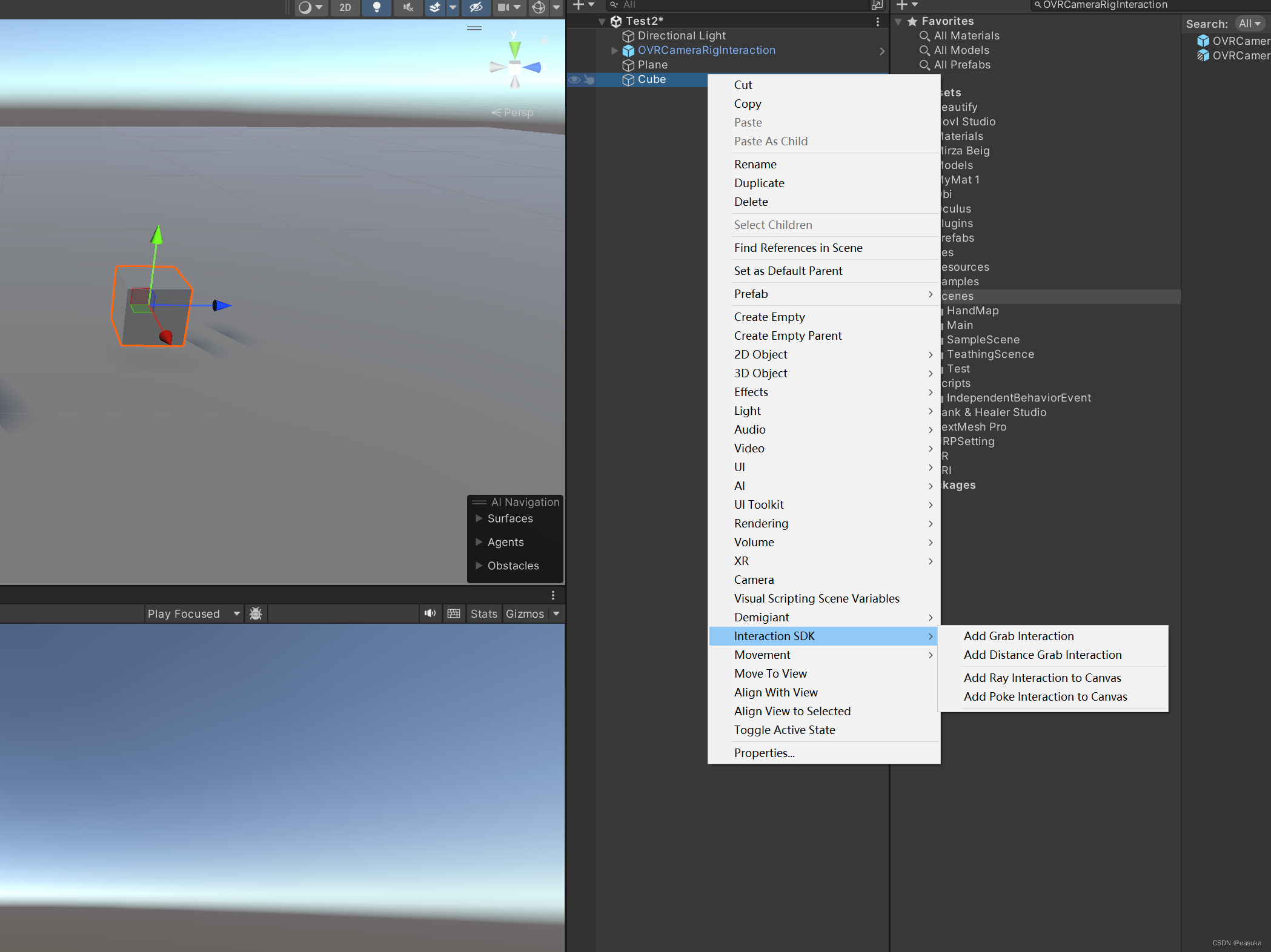The width and height of the screenshot is (1271, 952).
Task: Expand the OVRCameraRigInteraction hierarchy item
Action: pyautogui.click(x=614, y=50)
